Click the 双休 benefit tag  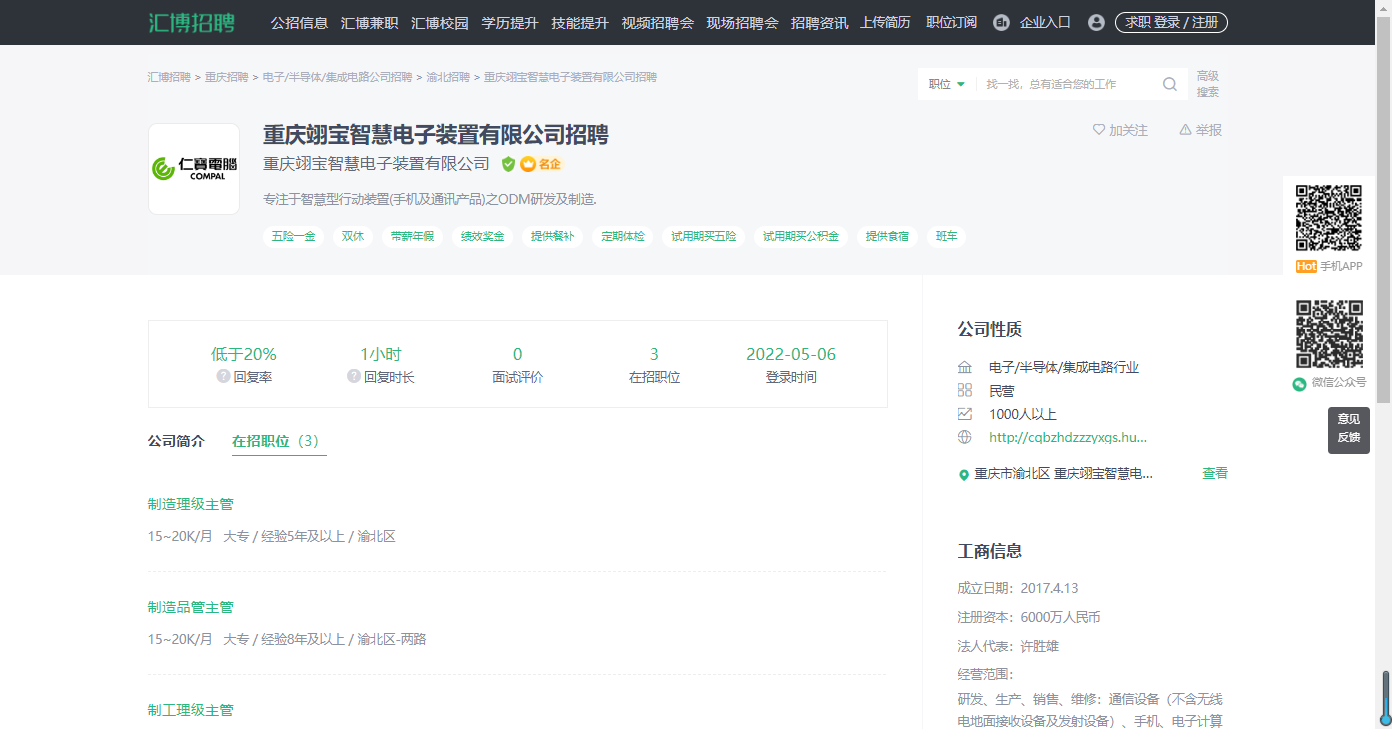pos(353,237)
